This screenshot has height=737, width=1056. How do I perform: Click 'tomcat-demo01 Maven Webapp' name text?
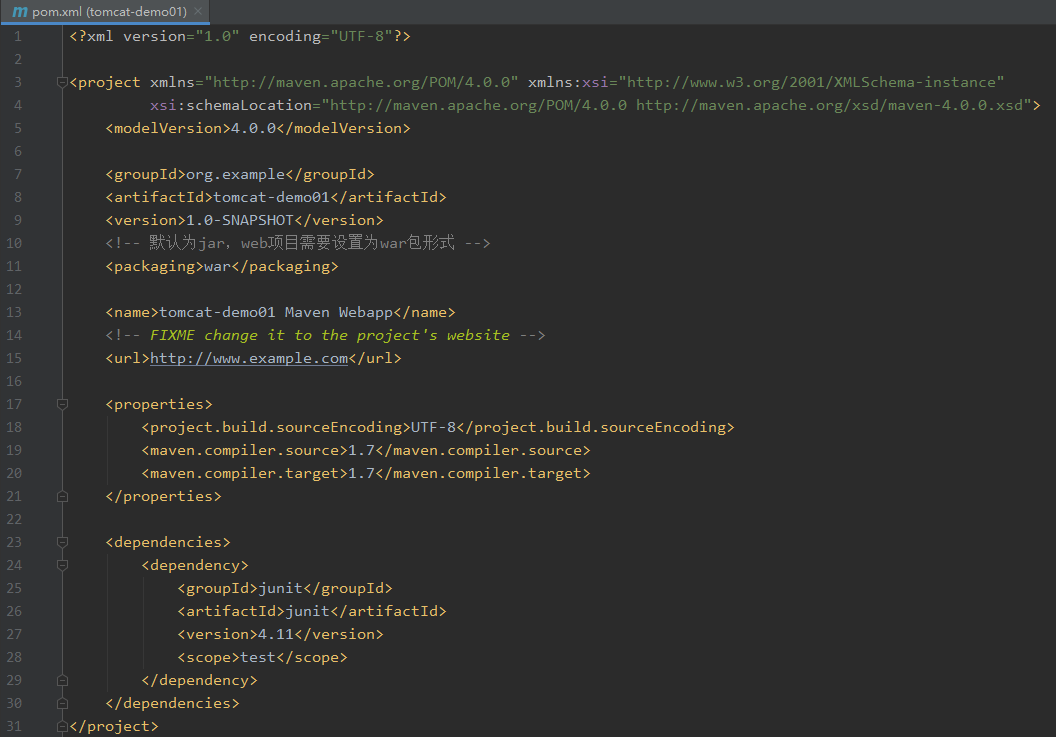click(x=275, y=313)
